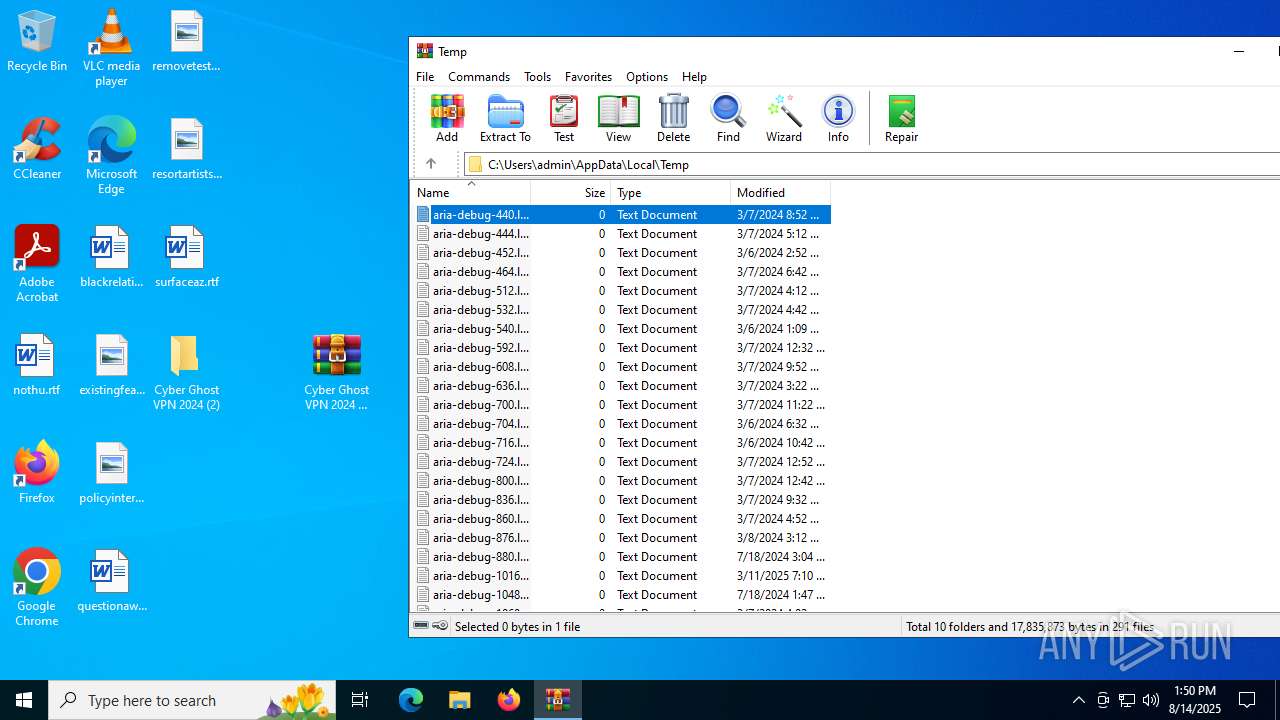This screenshot has width=1280, height=720.
Task: Select the Recycle Bin desktop icon
Action: tap(37, 41)
